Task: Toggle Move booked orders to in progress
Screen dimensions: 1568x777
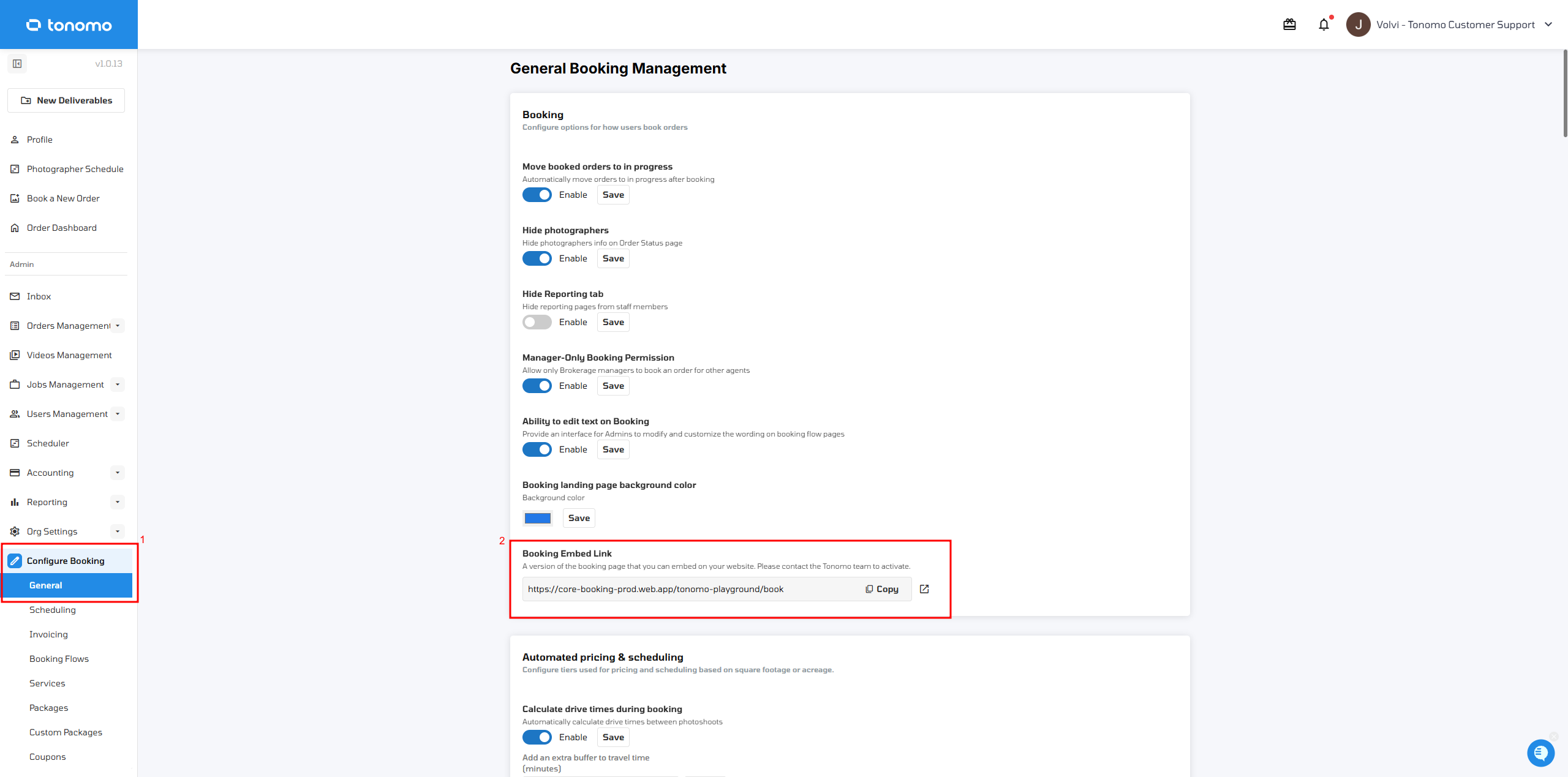Action: pos(537,195)
